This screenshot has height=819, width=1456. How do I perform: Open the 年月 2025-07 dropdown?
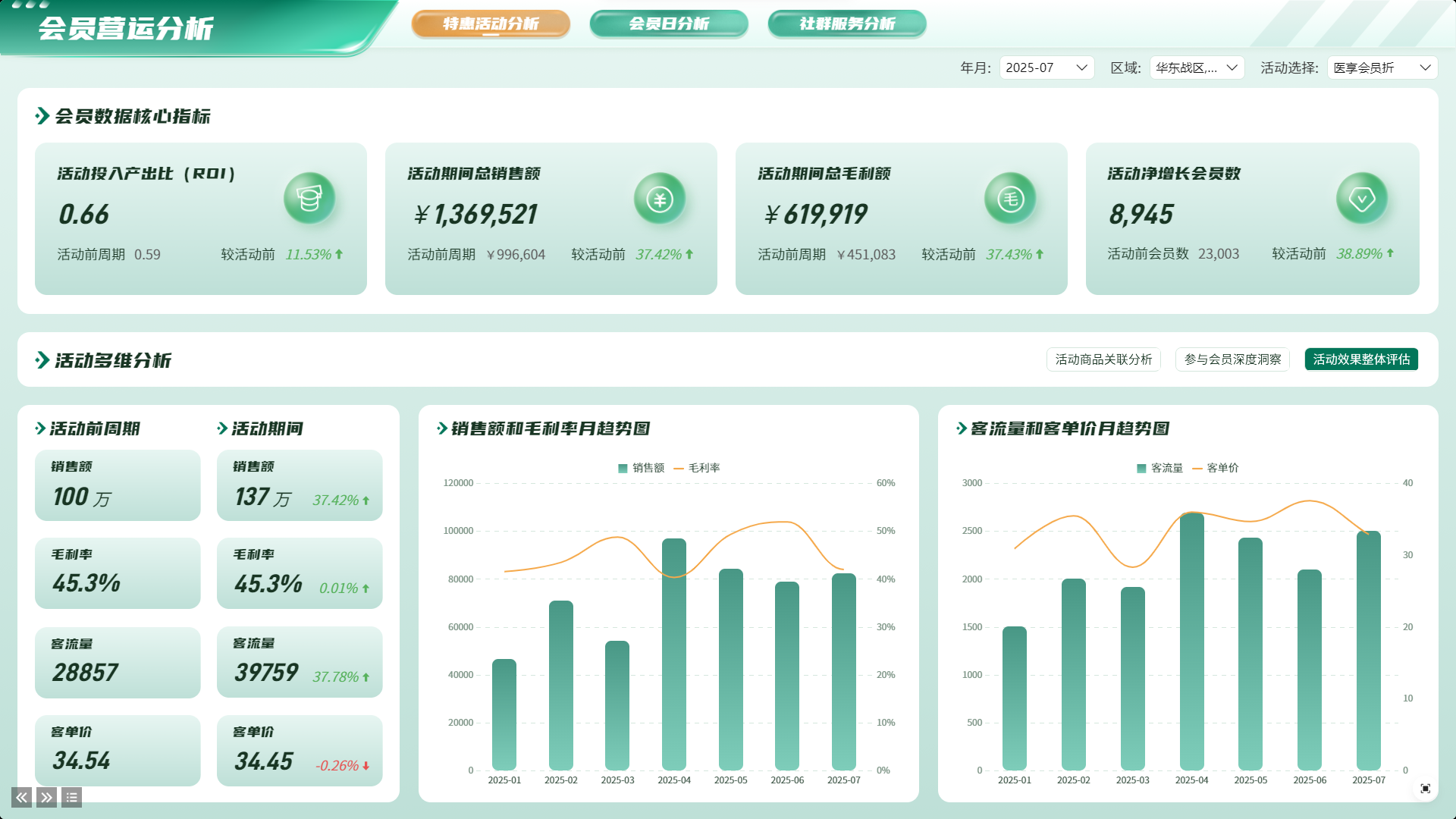(1046, 67)
